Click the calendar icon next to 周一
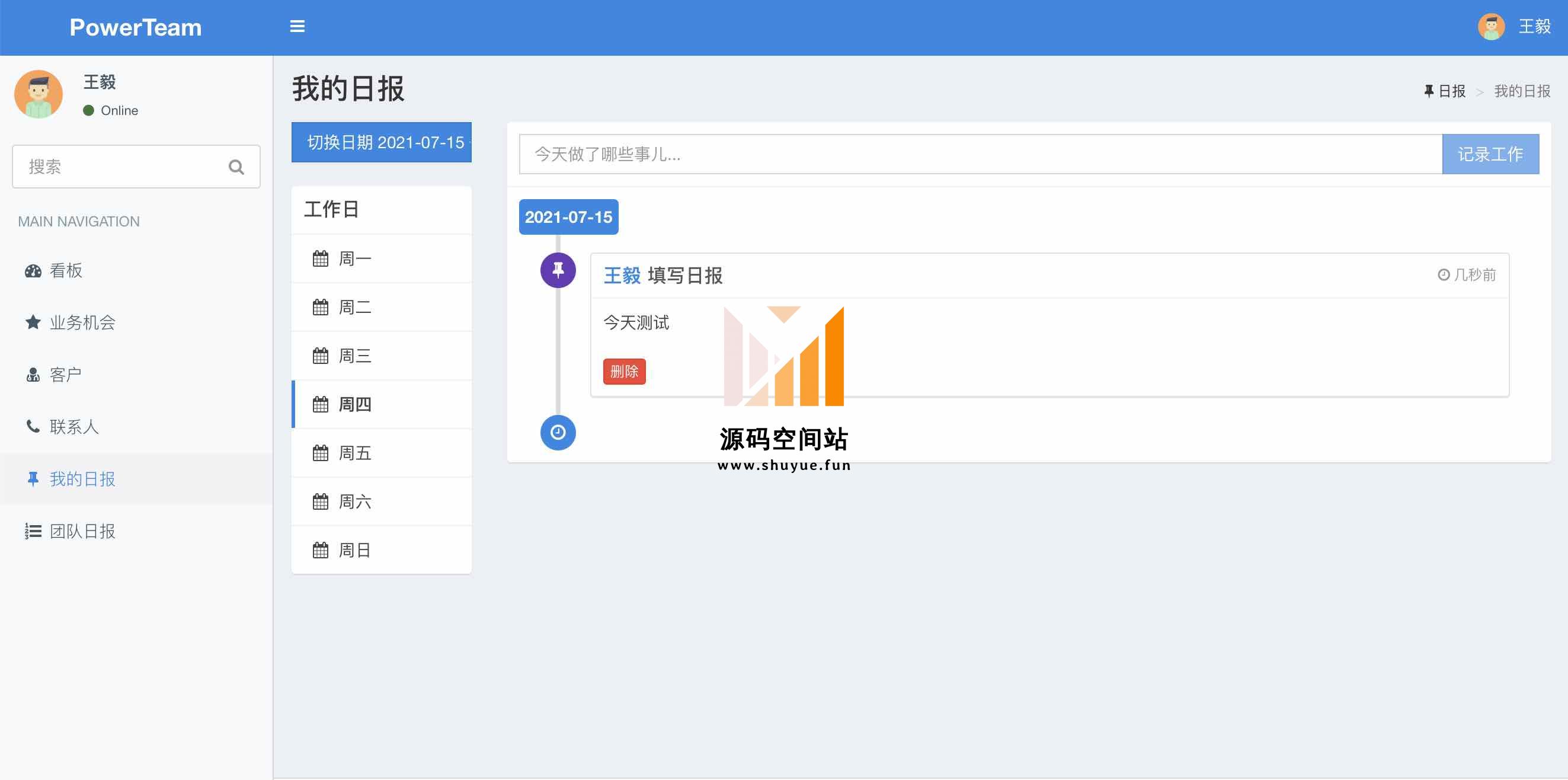Viewport: 1568px width, 780px height. click(320, 259)
